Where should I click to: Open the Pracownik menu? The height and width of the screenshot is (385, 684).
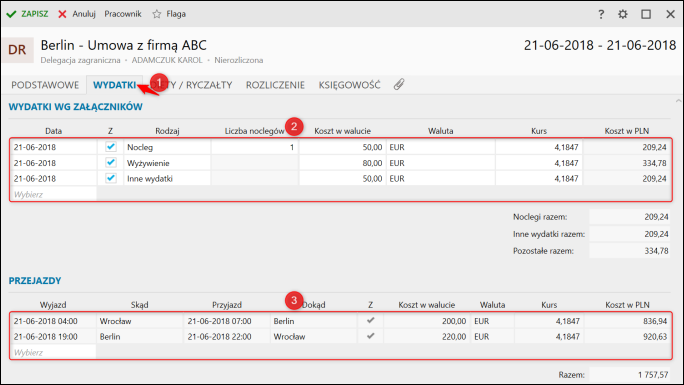(x=123, y=14)
